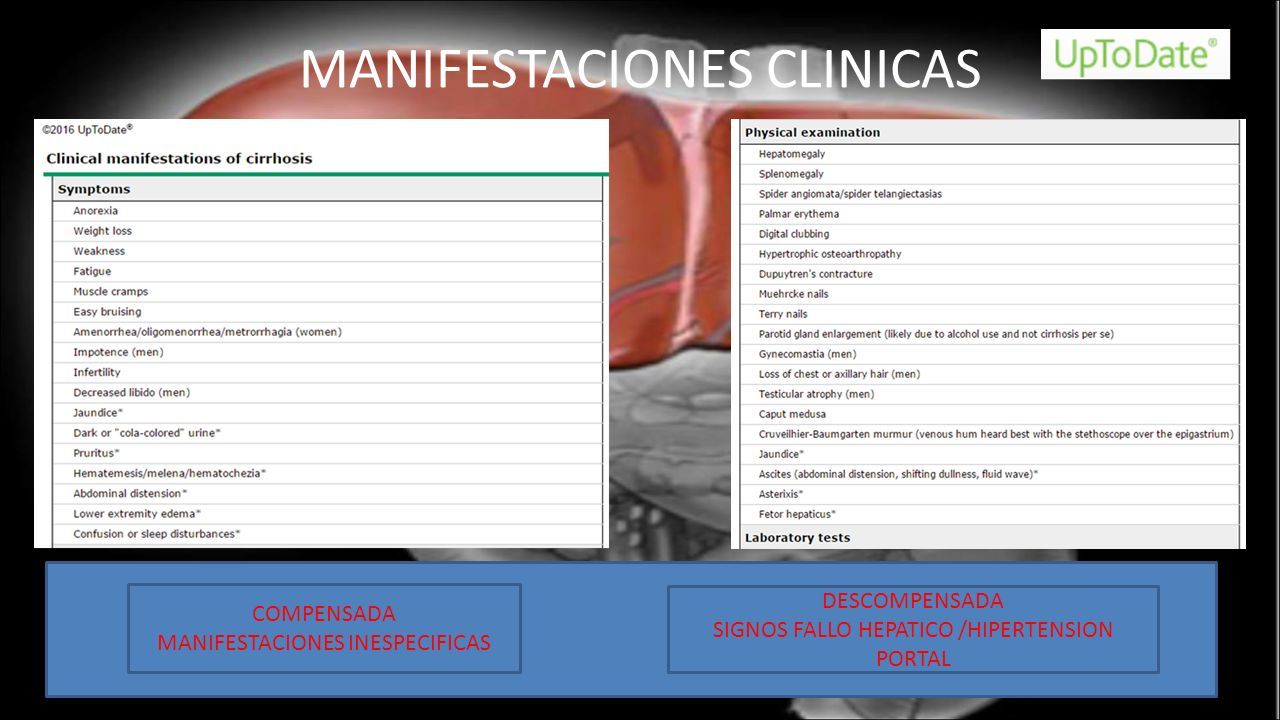Select the Splenomegaly row
The width and height of the screenshot is (1280, 720).
point(990,174)
